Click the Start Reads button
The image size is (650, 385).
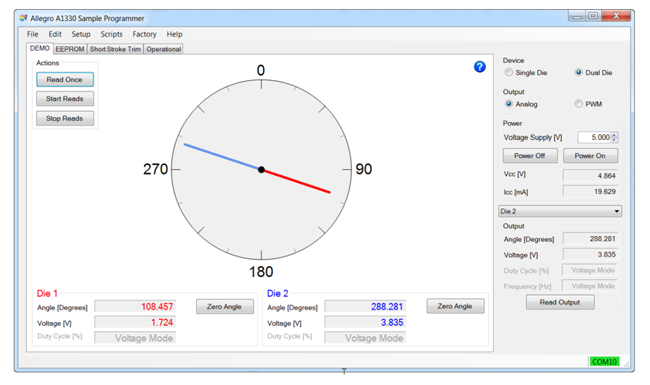[x=65, y=99]
